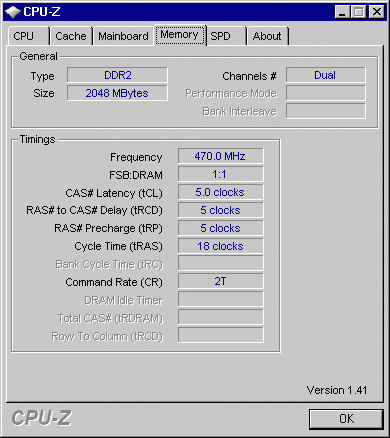This screenshot has height=438, width=390.
Task: Click the CPU-Z title bar app icon
Action: coord(13,12)
